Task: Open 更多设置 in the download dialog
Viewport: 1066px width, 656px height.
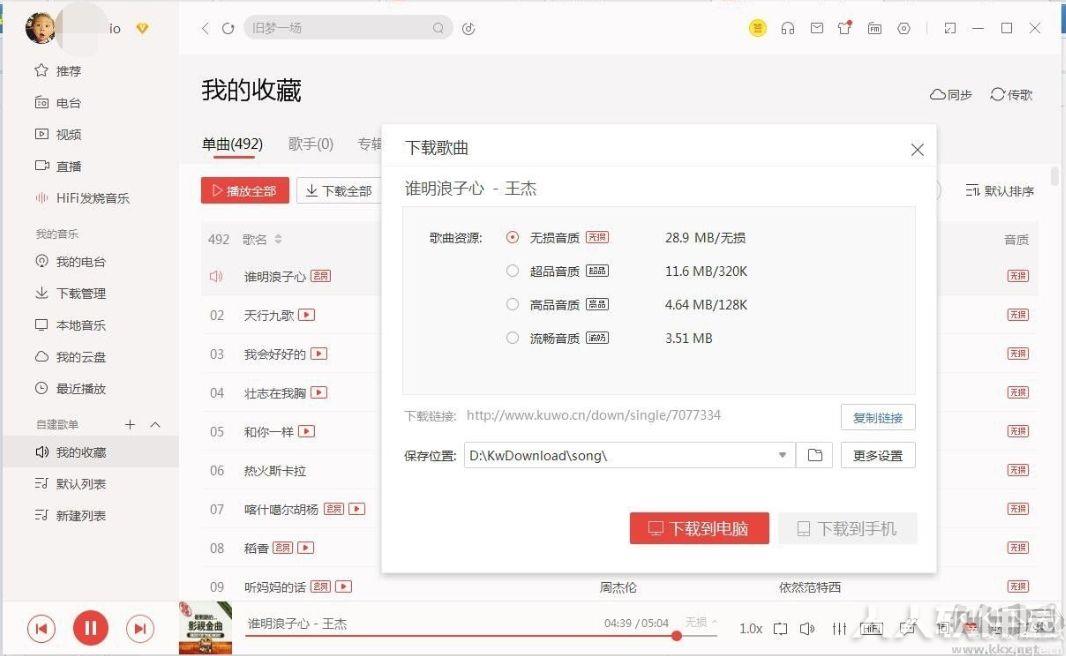Action: [x=878, y=455]
